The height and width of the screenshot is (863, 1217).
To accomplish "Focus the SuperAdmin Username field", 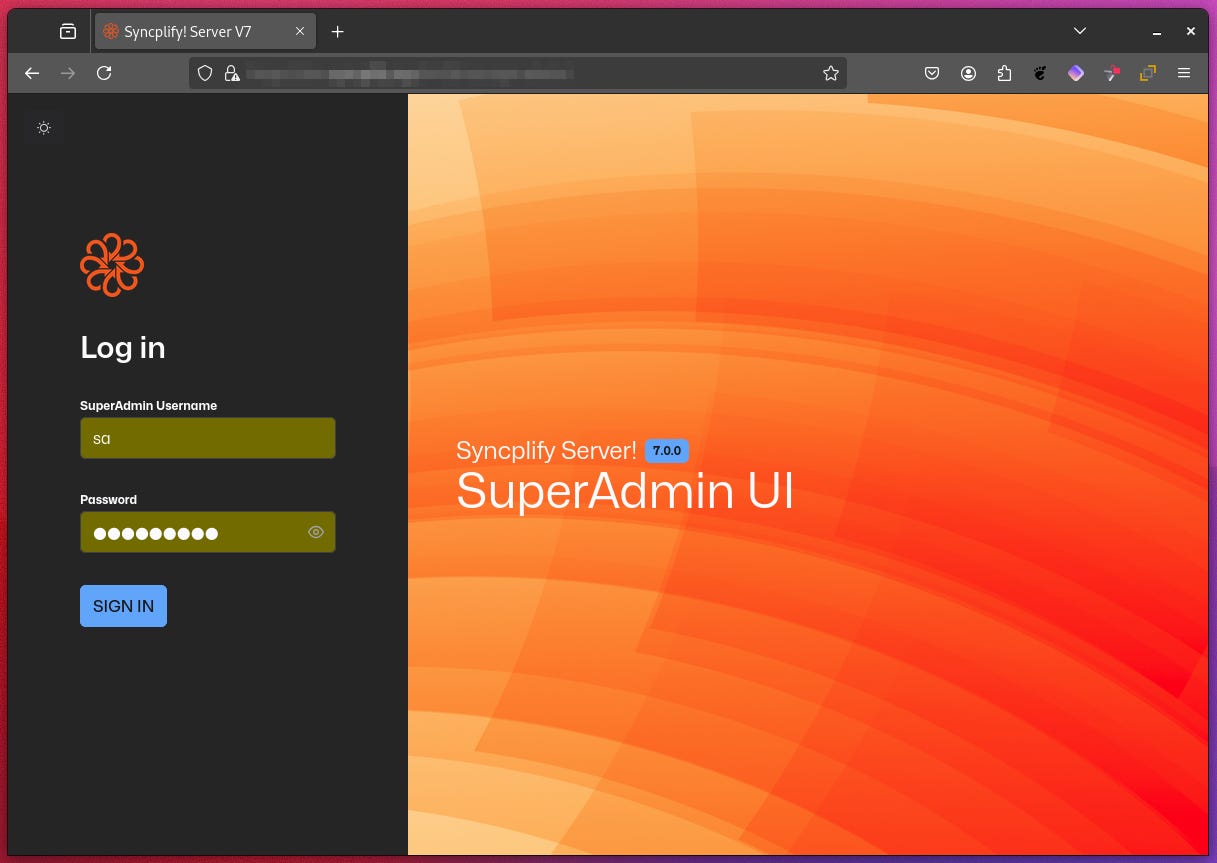I will tap(208, 438).
